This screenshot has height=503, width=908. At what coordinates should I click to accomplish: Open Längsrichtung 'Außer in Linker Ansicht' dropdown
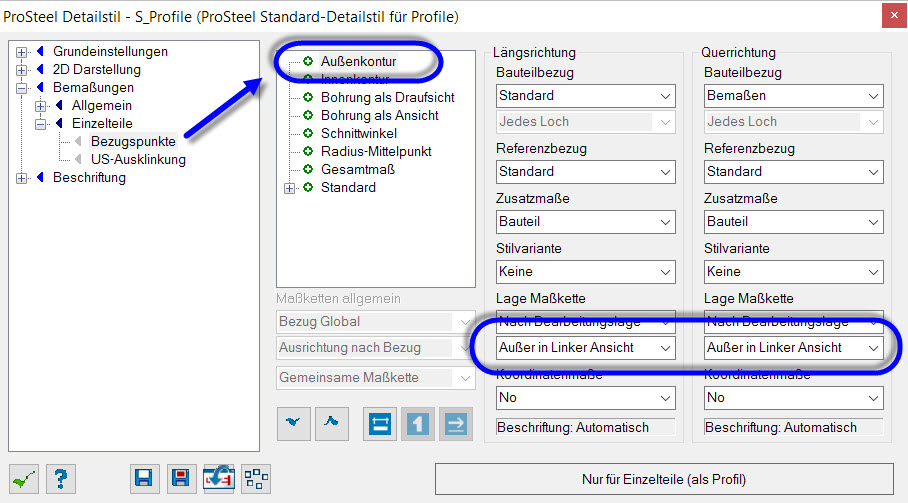click(x=585, y=348)
